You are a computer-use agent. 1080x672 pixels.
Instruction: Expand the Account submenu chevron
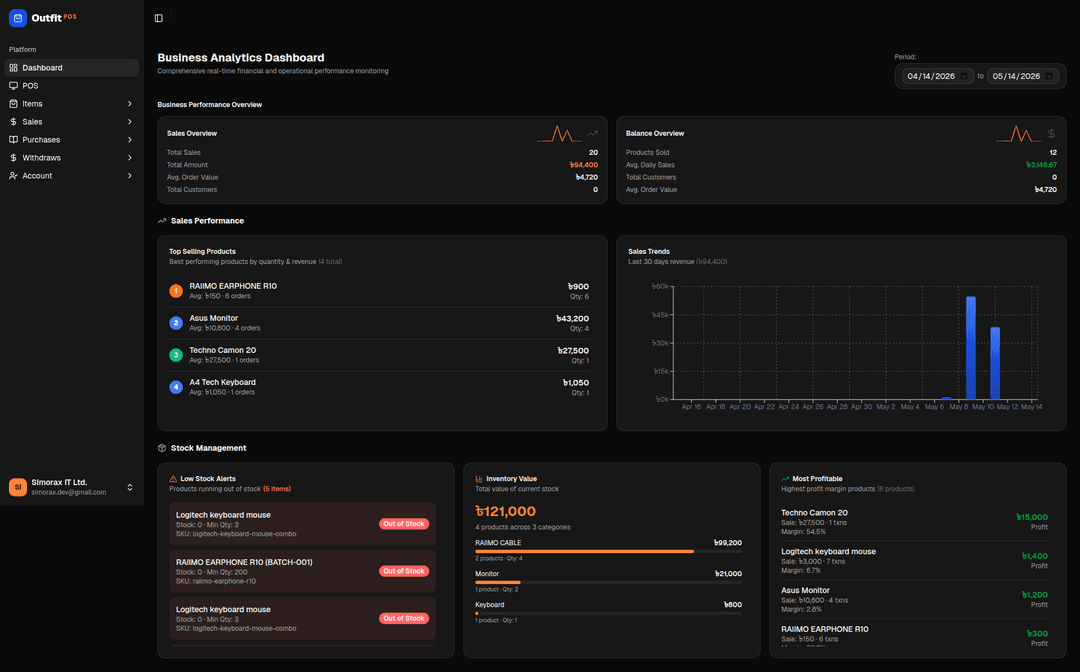(x=129, y=176)
